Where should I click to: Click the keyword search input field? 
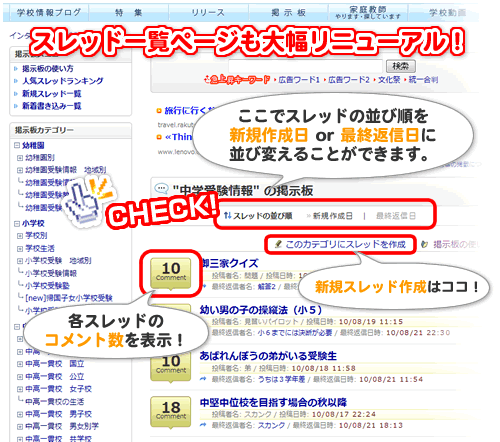305,66
